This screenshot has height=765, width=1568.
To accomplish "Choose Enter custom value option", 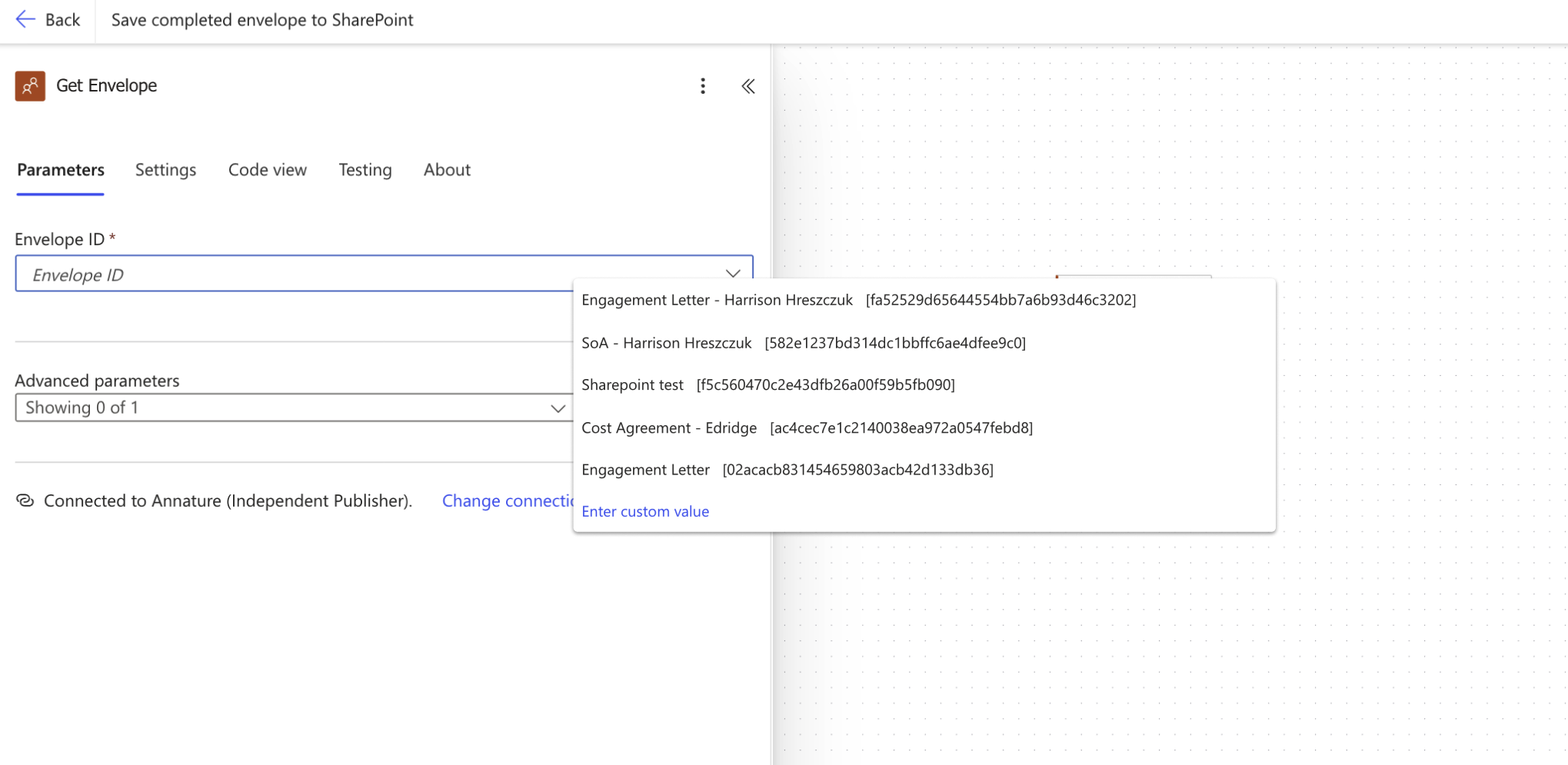I will [x=645, y=511].
